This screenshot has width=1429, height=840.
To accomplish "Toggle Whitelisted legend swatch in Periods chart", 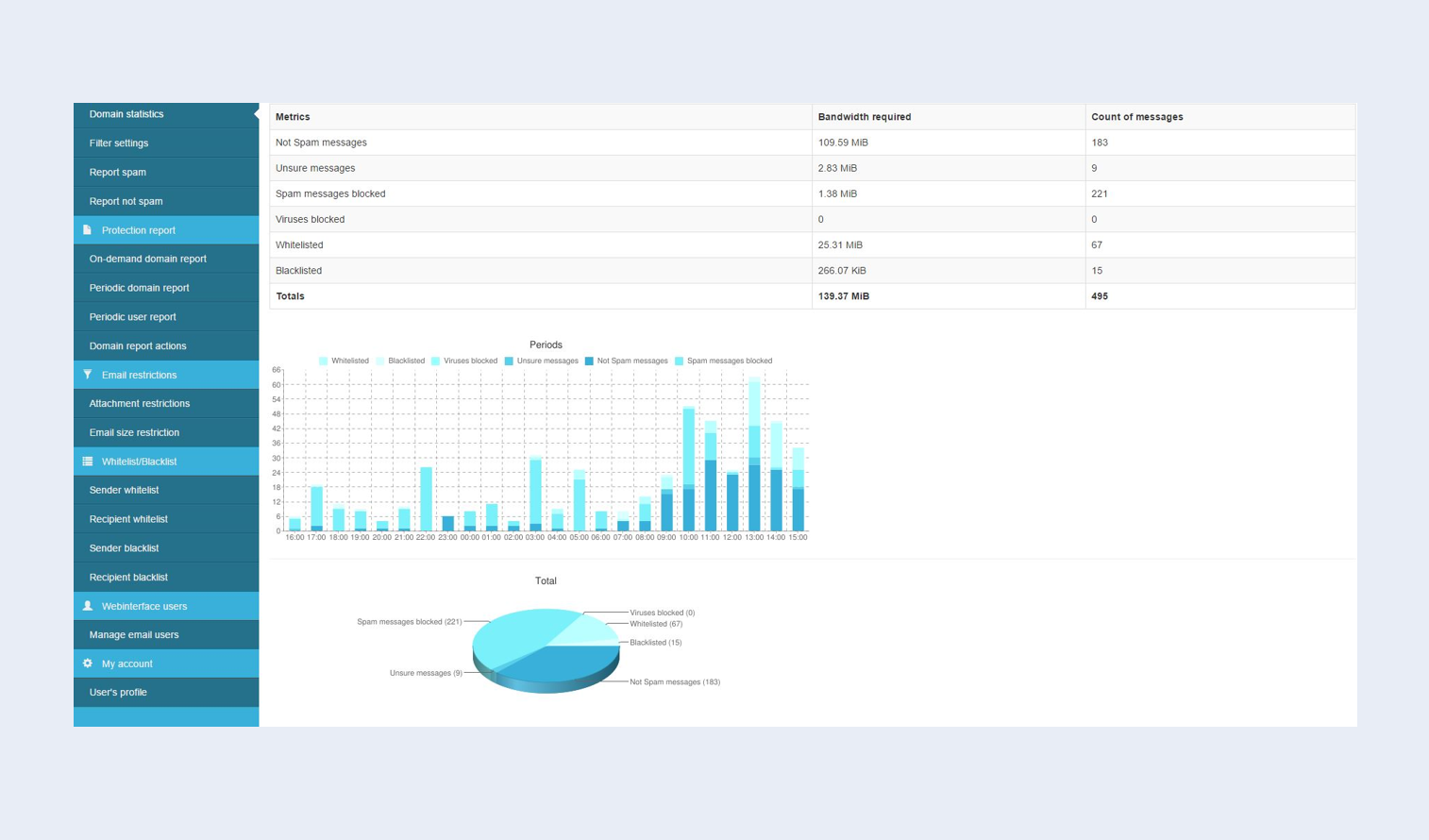I will coord(324,361).
